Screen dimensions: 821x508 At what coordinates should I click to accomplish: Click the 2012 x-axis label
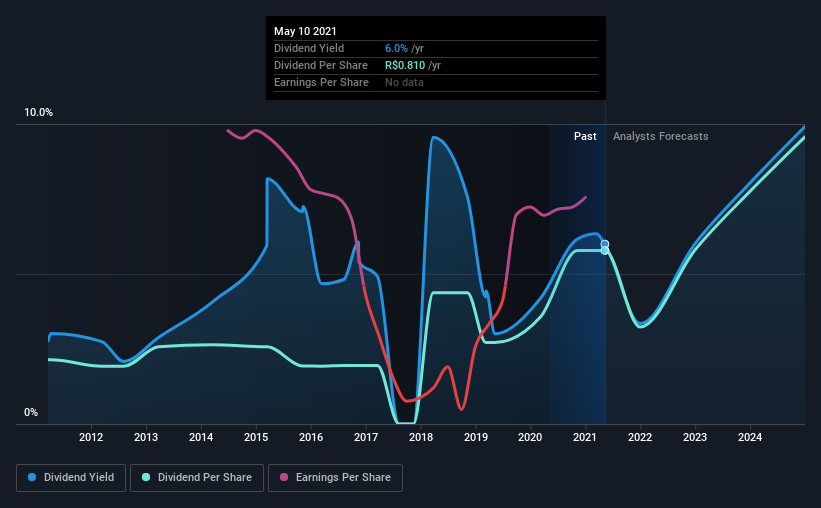[x=91, y=437]
